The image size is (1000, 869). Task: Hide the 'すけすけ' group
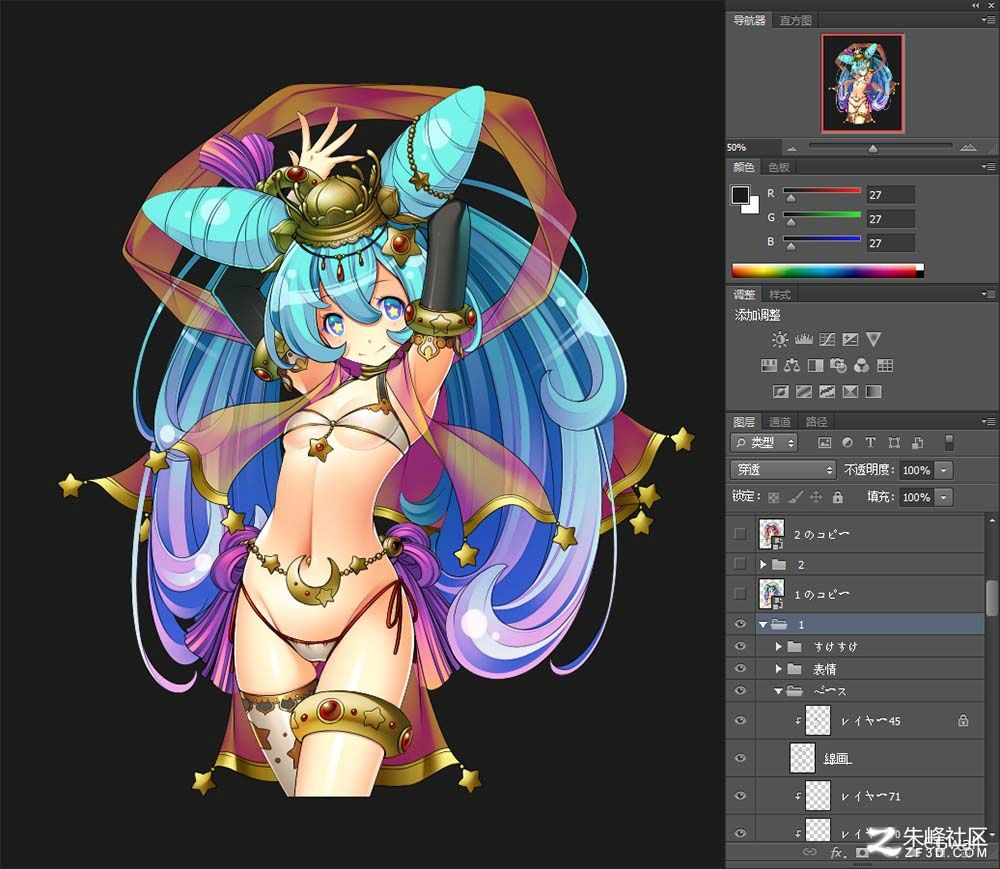coord(740,646)
